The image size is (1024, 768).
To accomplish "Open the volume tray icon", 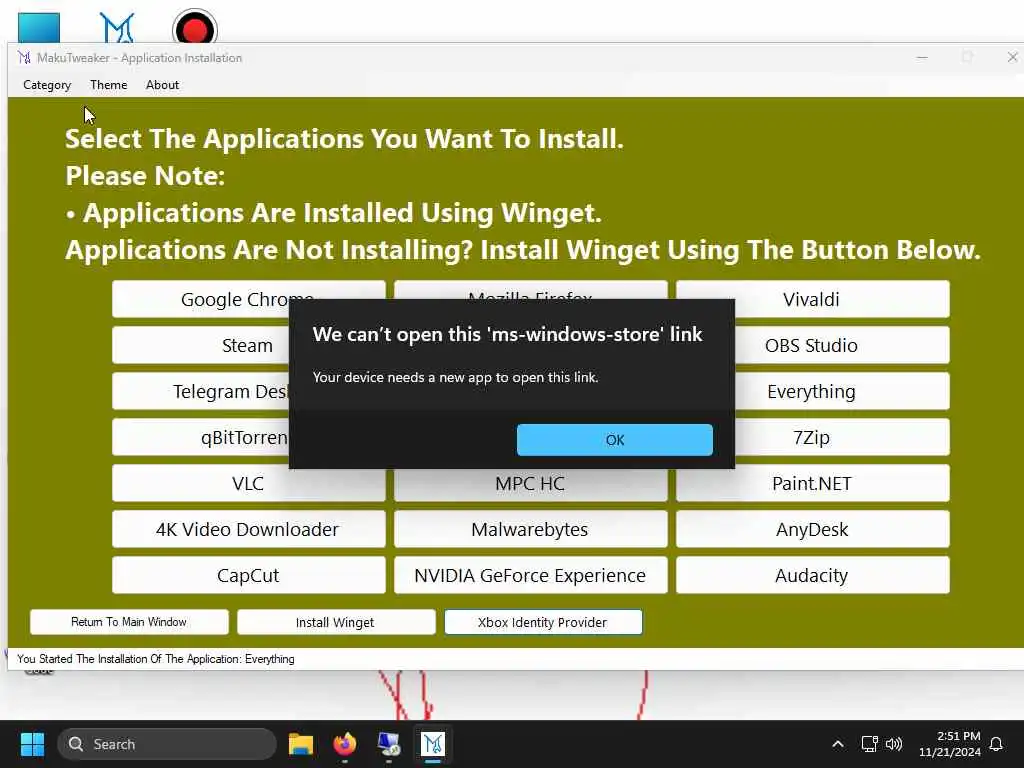I will click(x=894, y=744).
